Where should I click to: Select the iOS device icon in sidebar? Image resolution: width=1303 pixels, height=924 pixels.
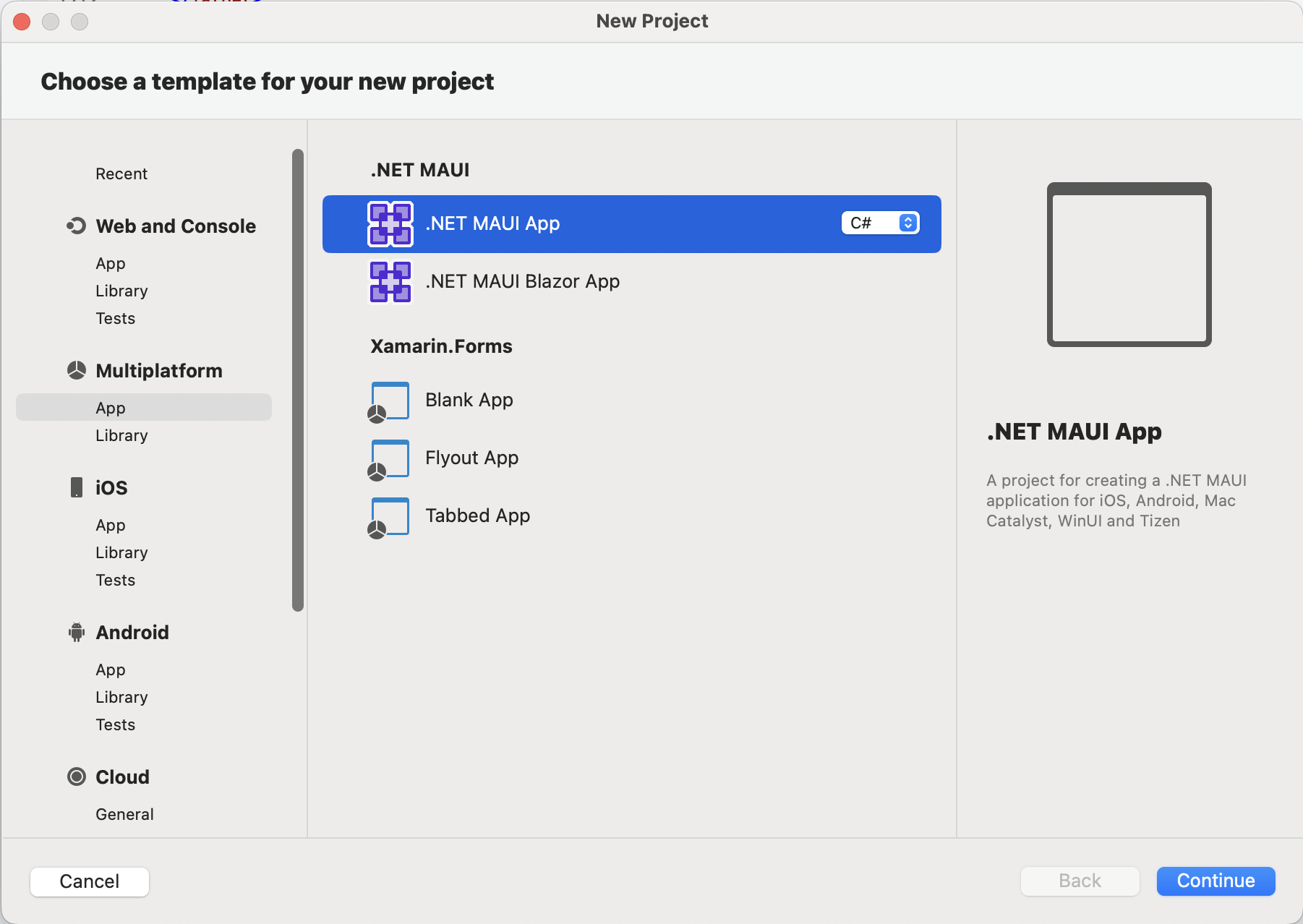(77, 487)
